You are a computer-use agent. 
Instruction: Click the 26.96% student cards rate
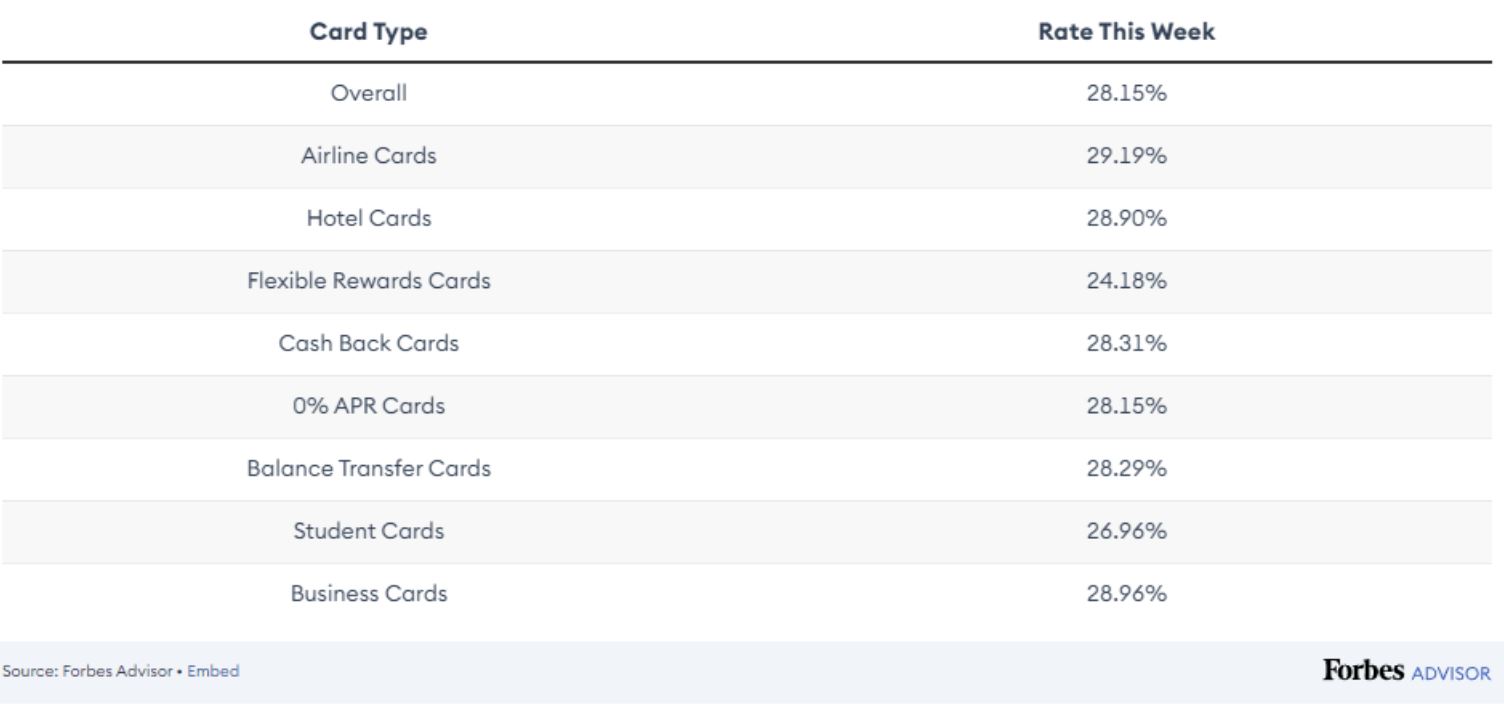tap(1126, 531)
